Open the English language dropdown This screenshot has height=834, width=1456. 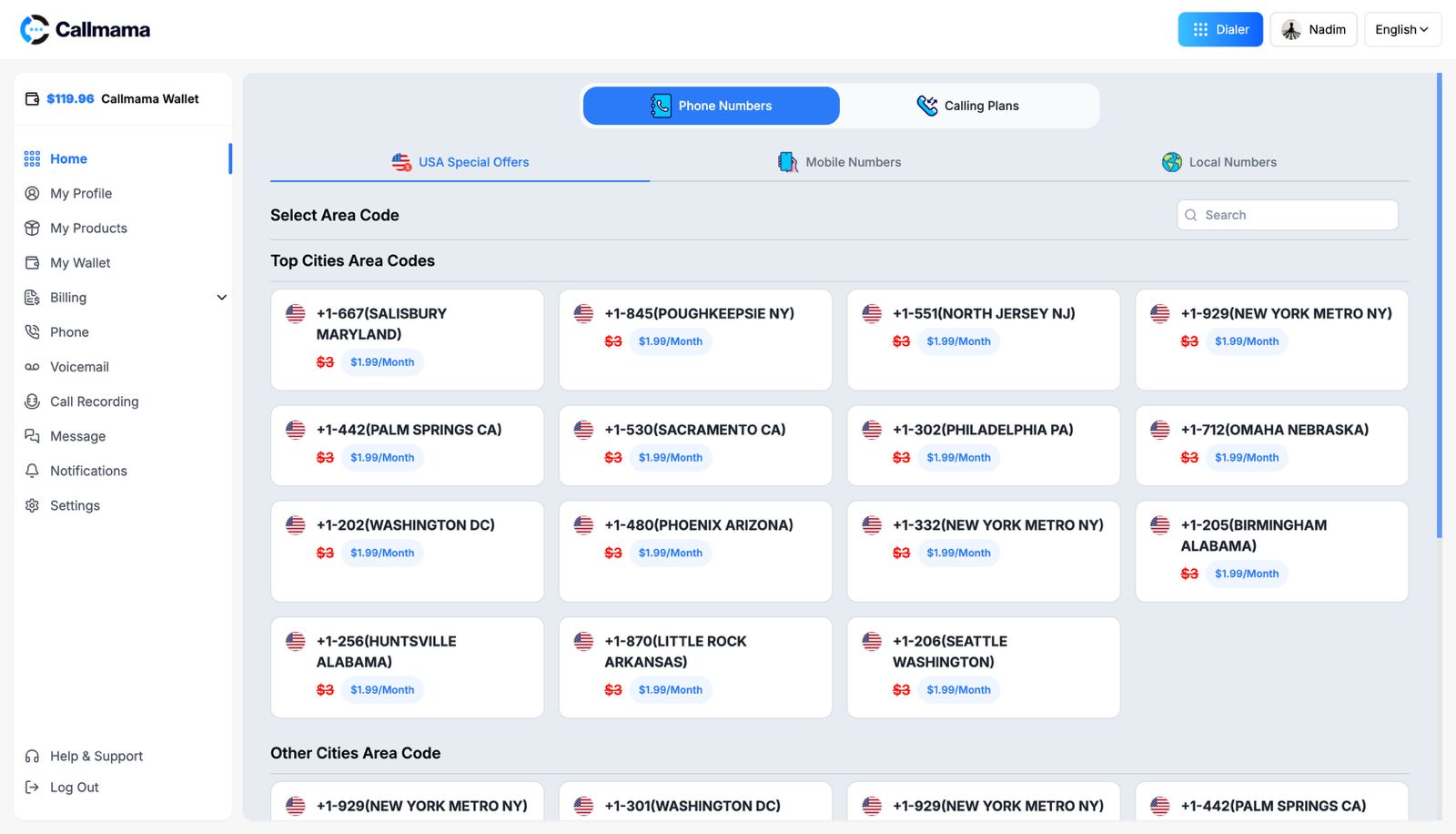click(x=1402, y=29)
